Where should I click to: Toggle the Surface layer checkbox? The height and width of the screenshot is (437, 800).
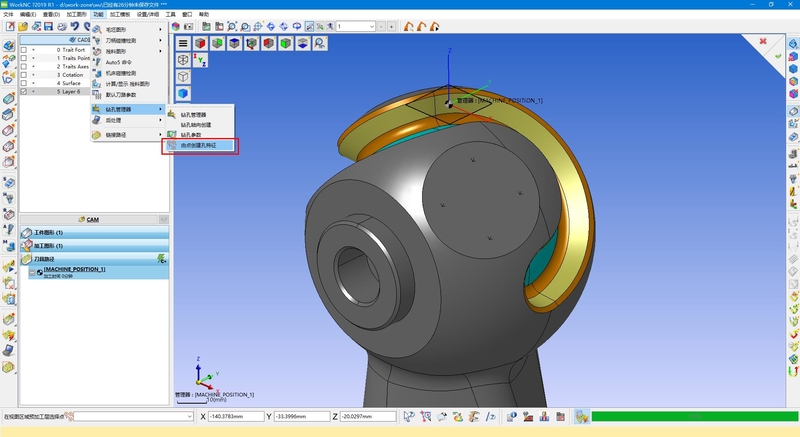tap(24, 83)
